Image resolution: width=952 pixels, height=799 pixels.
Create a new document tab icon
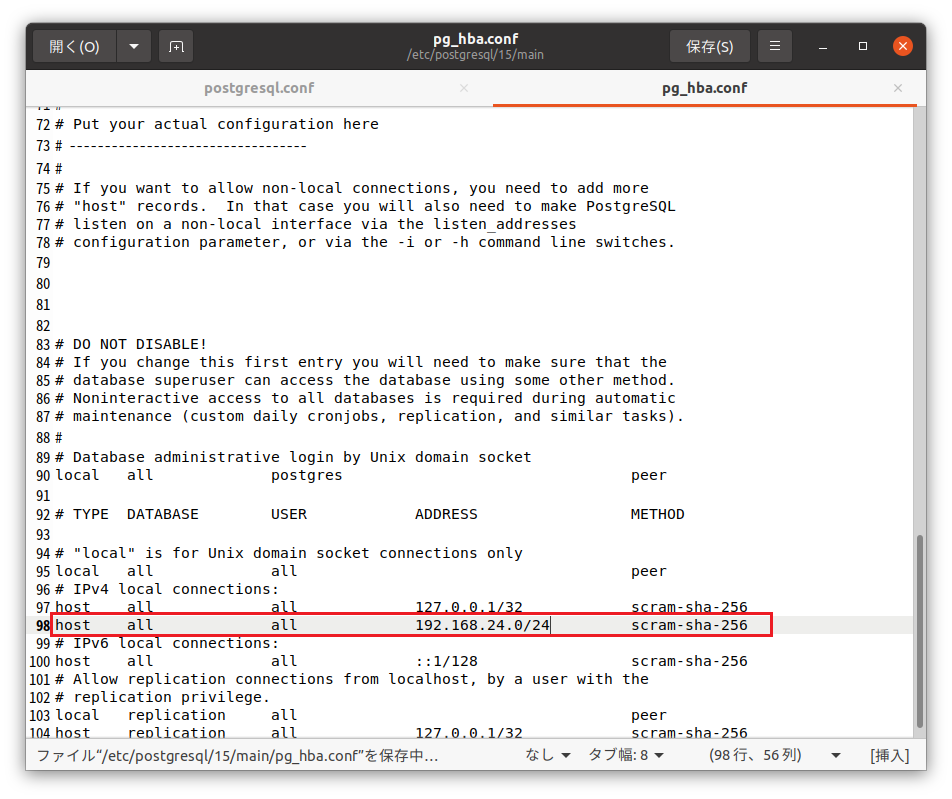176,46
